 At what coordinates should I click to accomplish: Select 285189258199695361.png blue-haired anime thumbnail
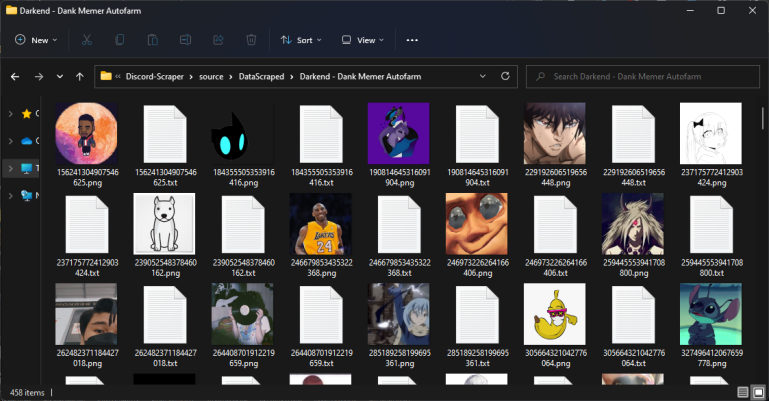399,314
